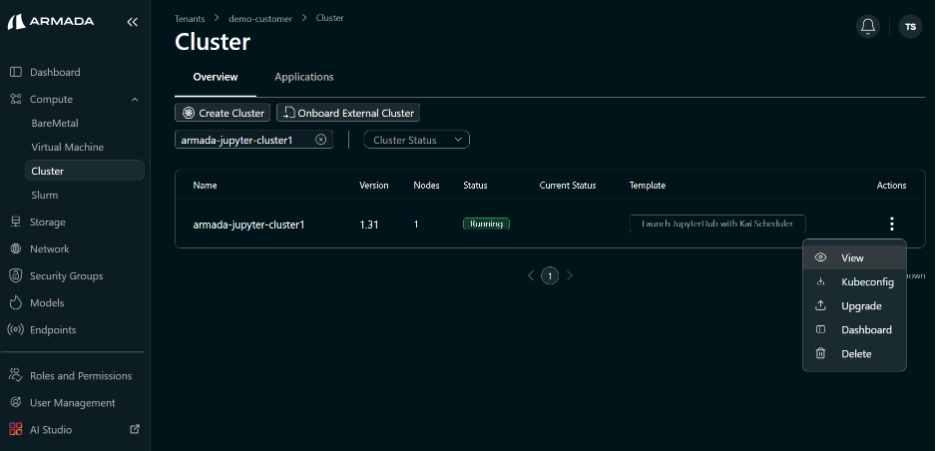Click the upload icon beside Upgrade

[821, 305]
